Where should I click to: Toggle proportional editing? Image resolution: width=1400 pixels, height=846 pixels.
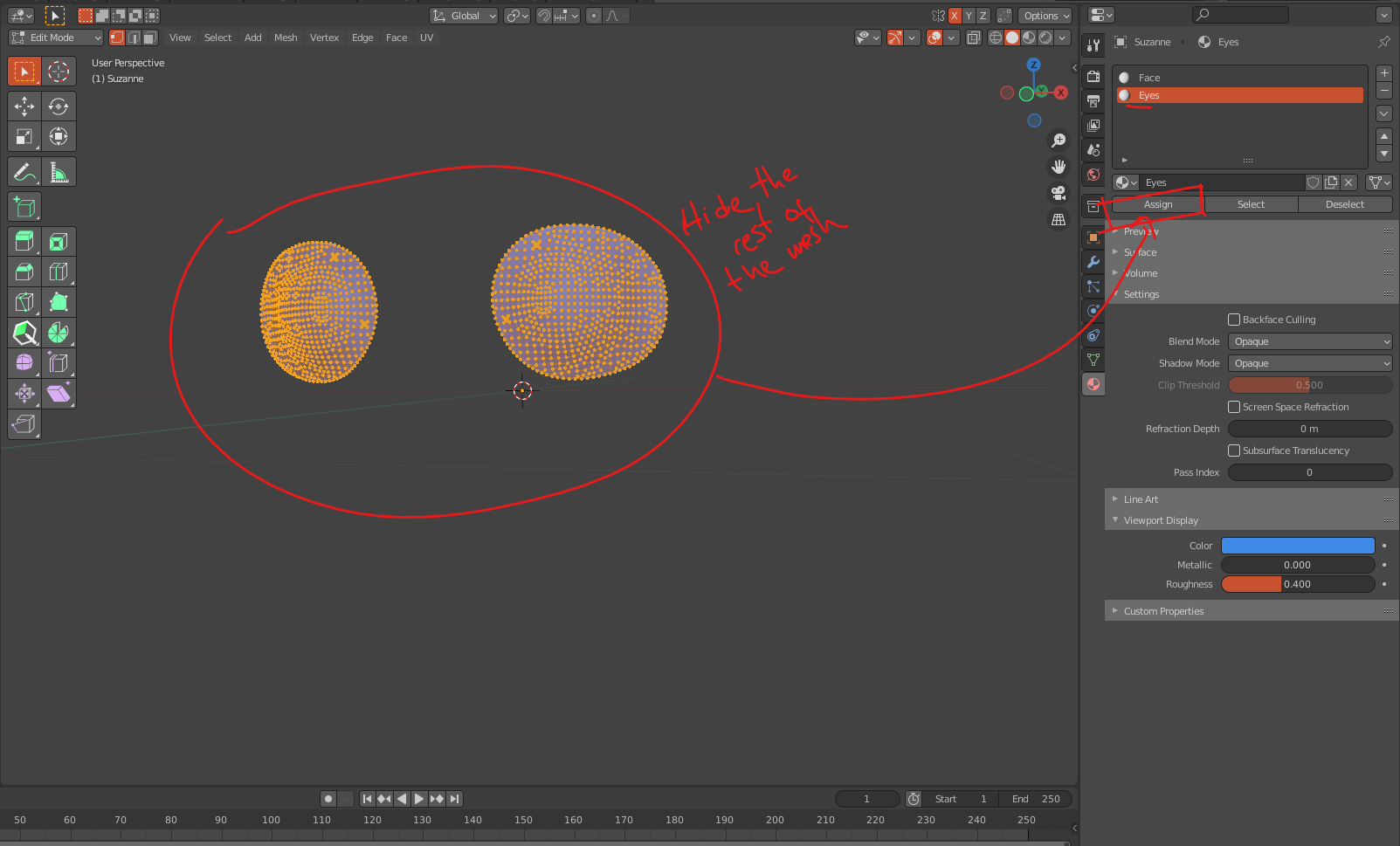coord(594,16)
